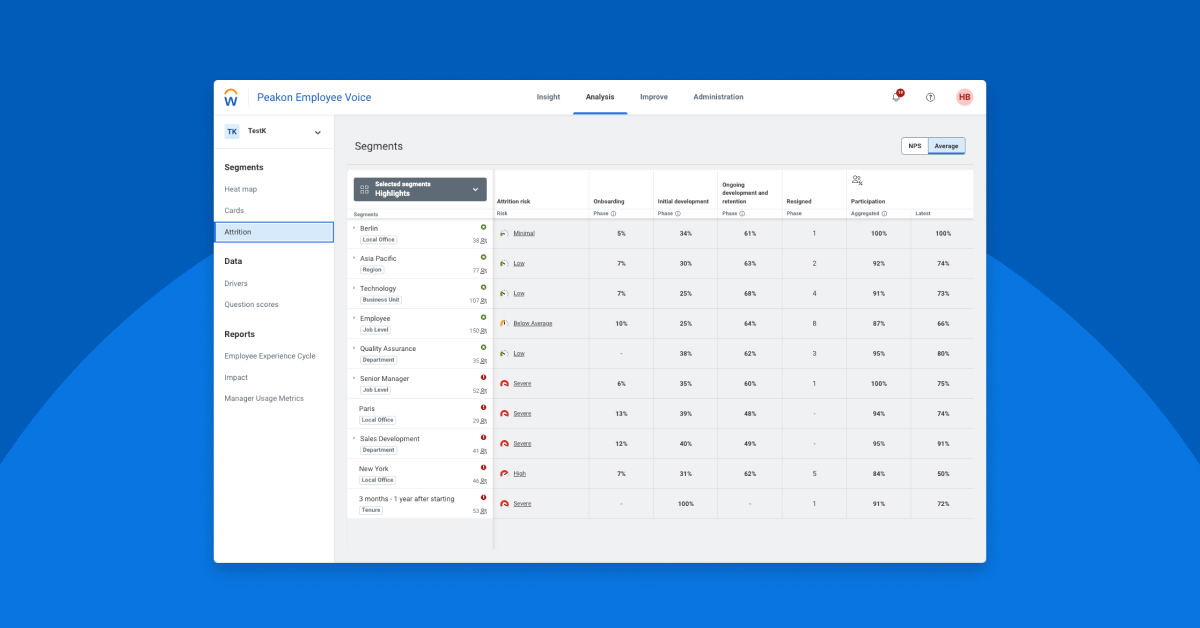Expand the Berlin segment row
The width and height of the screenshot is (1200, 628).
click(x=354, y=228)
